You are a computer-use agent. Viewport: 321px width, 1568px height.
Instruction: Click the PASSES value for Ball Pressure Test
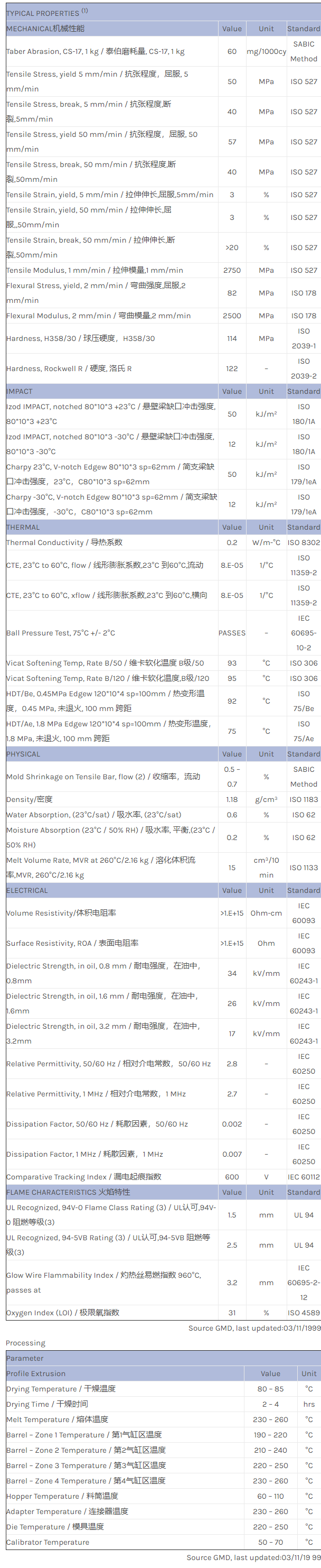click(232, 633)
